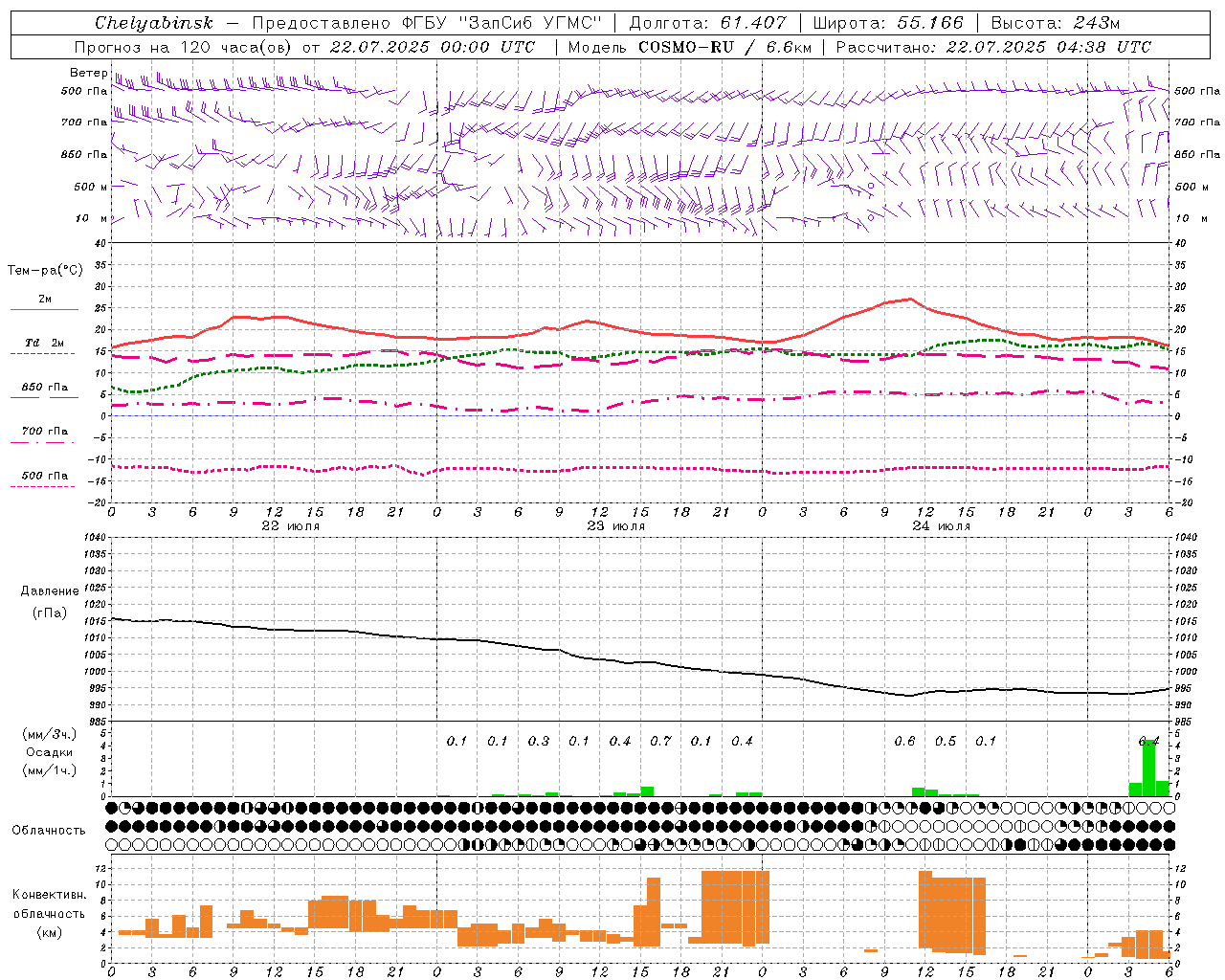Click the Осадки panel label
Image resolution: width=1225 pixels, height=980 pixels.
point(50,752)
